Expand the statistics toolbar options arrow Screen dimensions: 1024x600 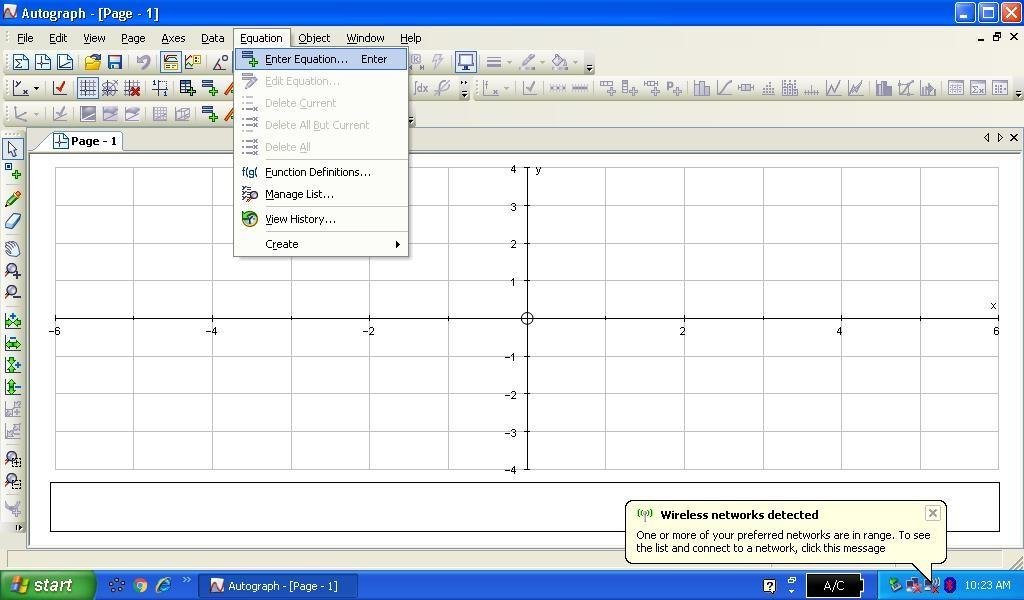point(1017,93)
